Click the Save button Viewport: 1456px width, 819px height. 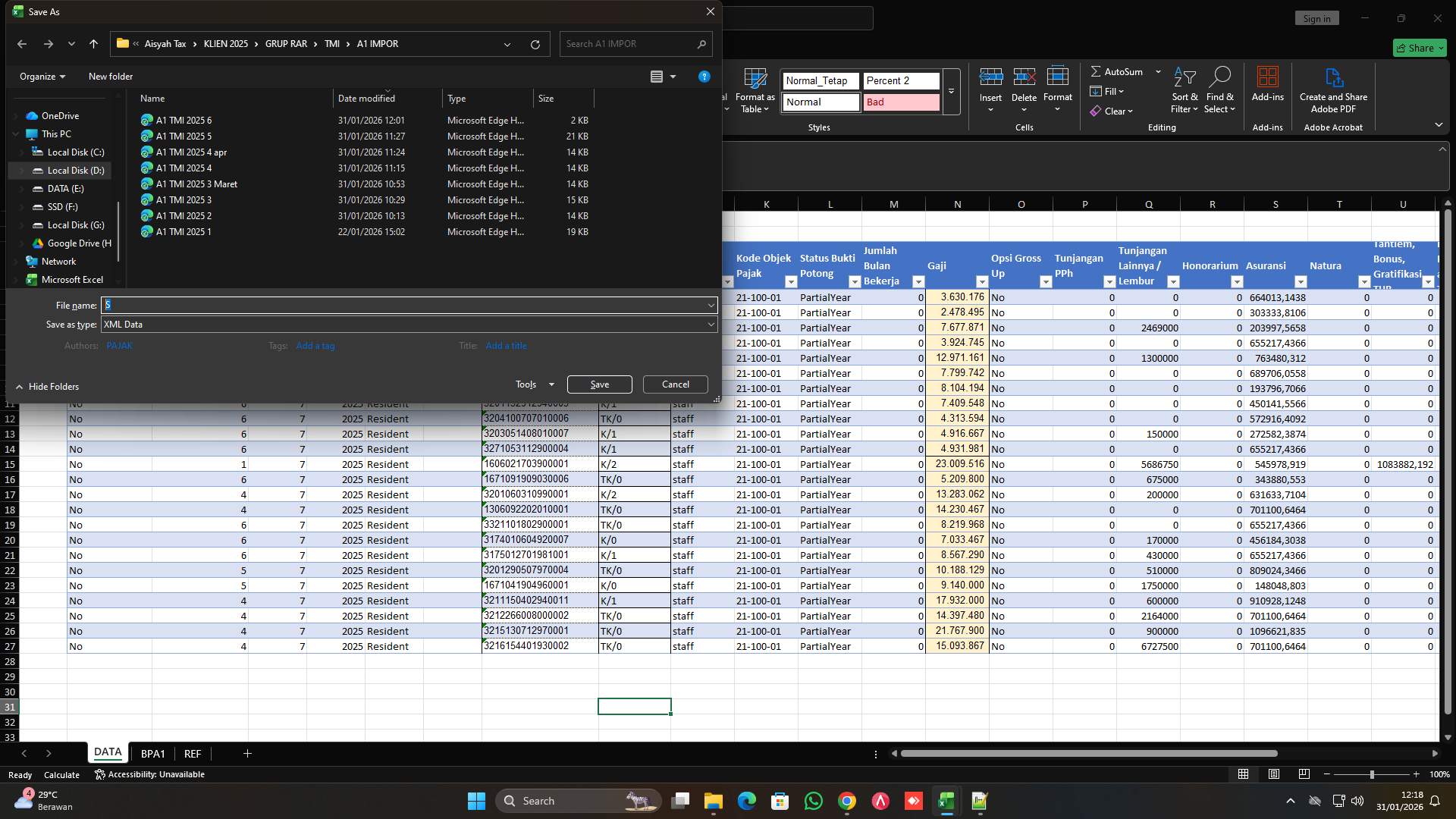[599, 384]
